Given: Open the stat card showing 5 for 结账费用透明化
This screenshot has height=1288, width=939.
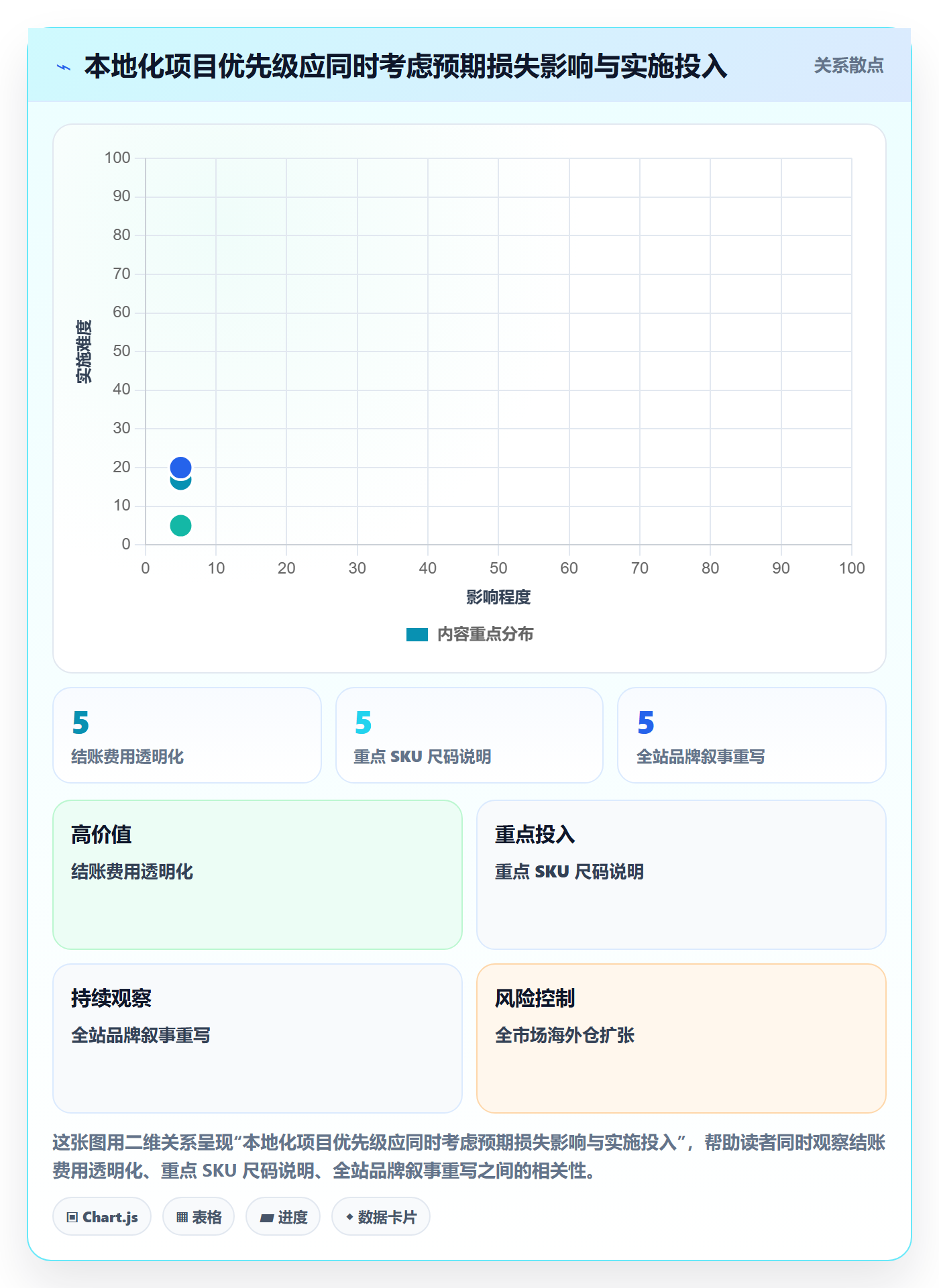Looking at the screenshot, I should click(x=187, y=735).
